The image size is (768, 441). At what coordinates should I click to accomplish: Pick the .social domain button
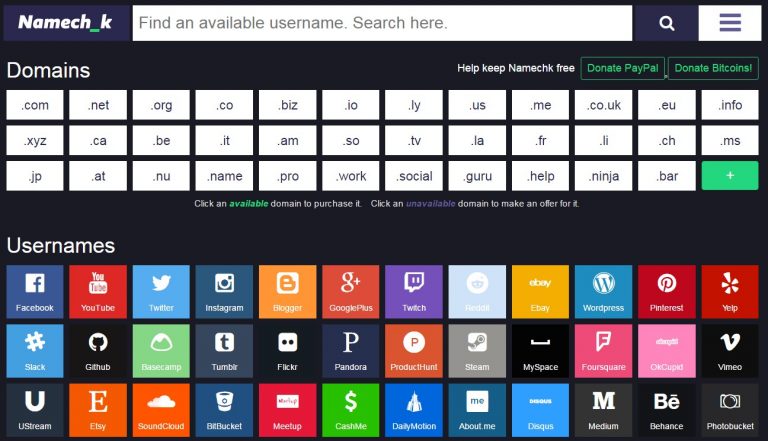tap(414, 175)
